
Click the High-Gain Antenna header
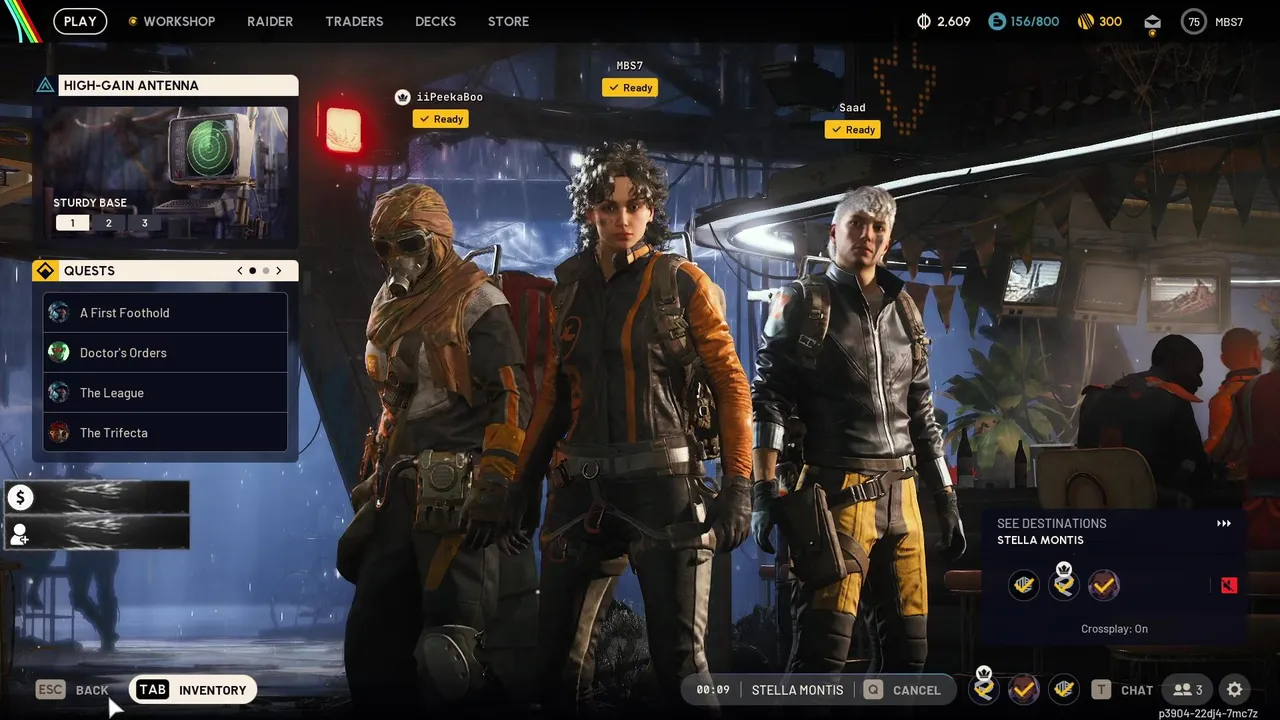177,85
